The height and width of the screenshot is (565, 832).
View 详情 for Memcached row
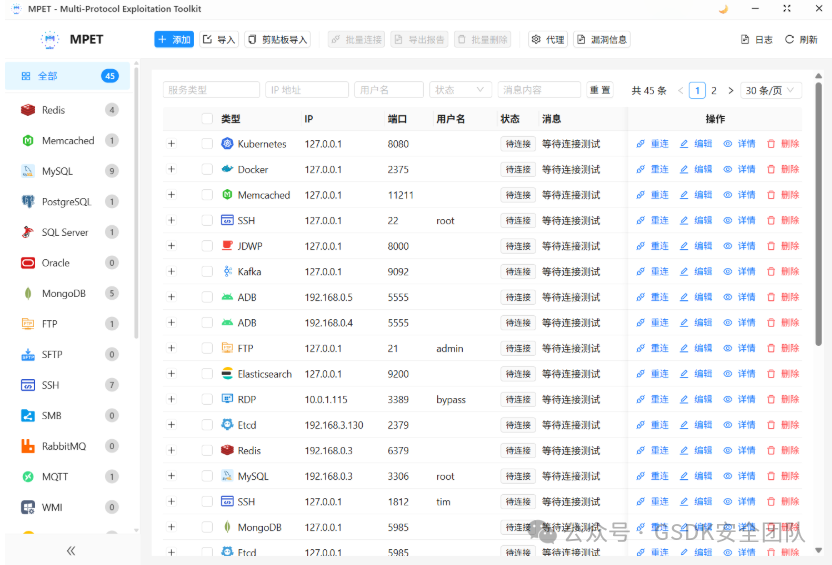(740, 195)
